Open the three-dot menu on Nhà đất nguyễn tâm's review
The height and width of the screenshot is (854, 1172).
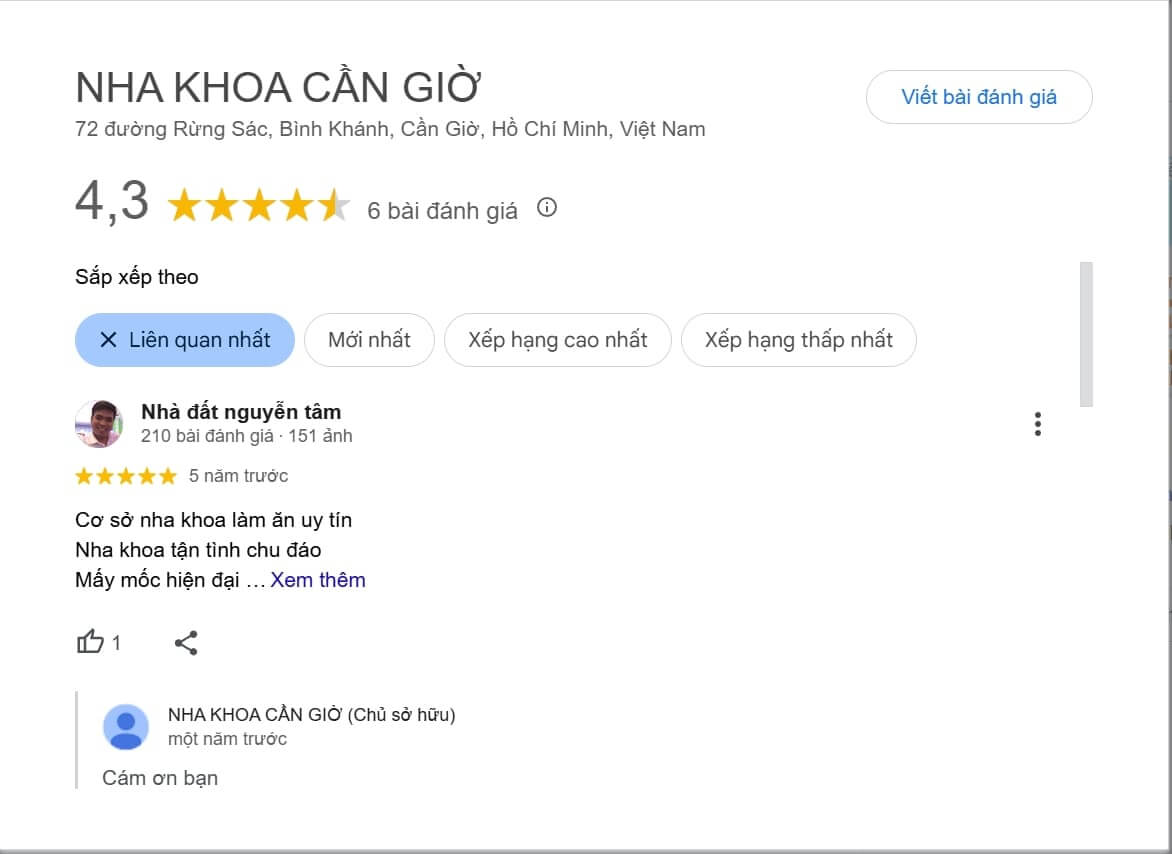pyautogui.click(x=1037, y=424)
